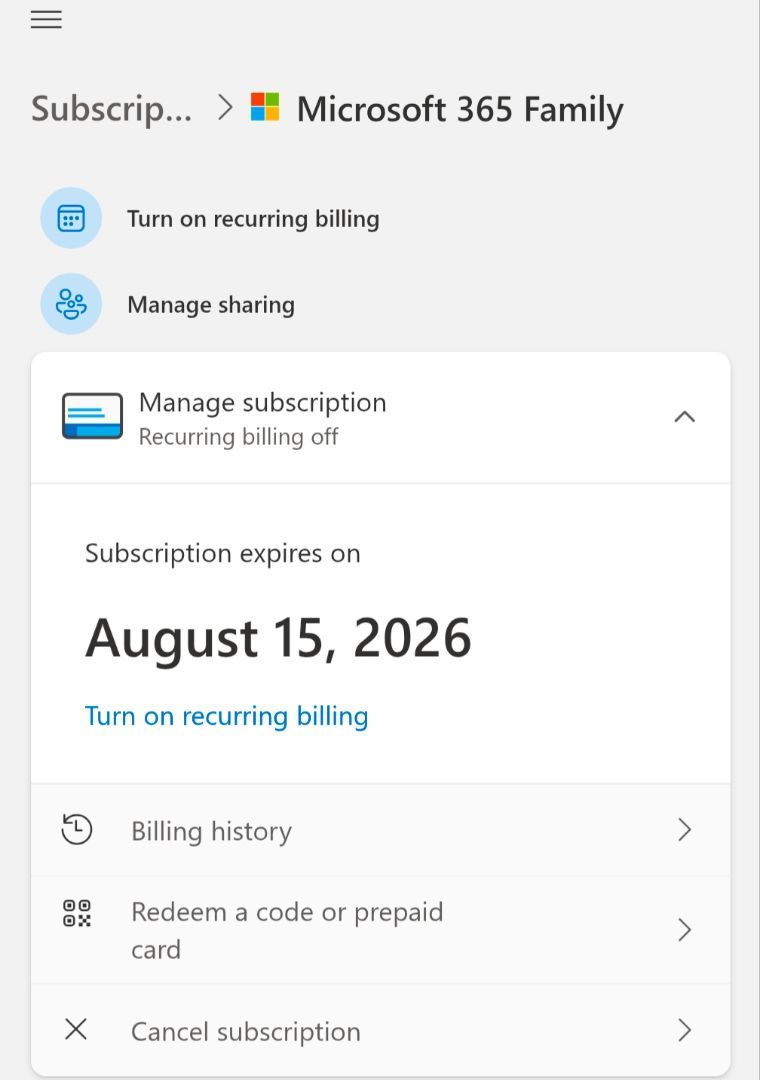Image resolution: width=760 pixels, height=1080 pixels.
Task: Click the QR code icon for redeem
Action: tap(76, 913)
